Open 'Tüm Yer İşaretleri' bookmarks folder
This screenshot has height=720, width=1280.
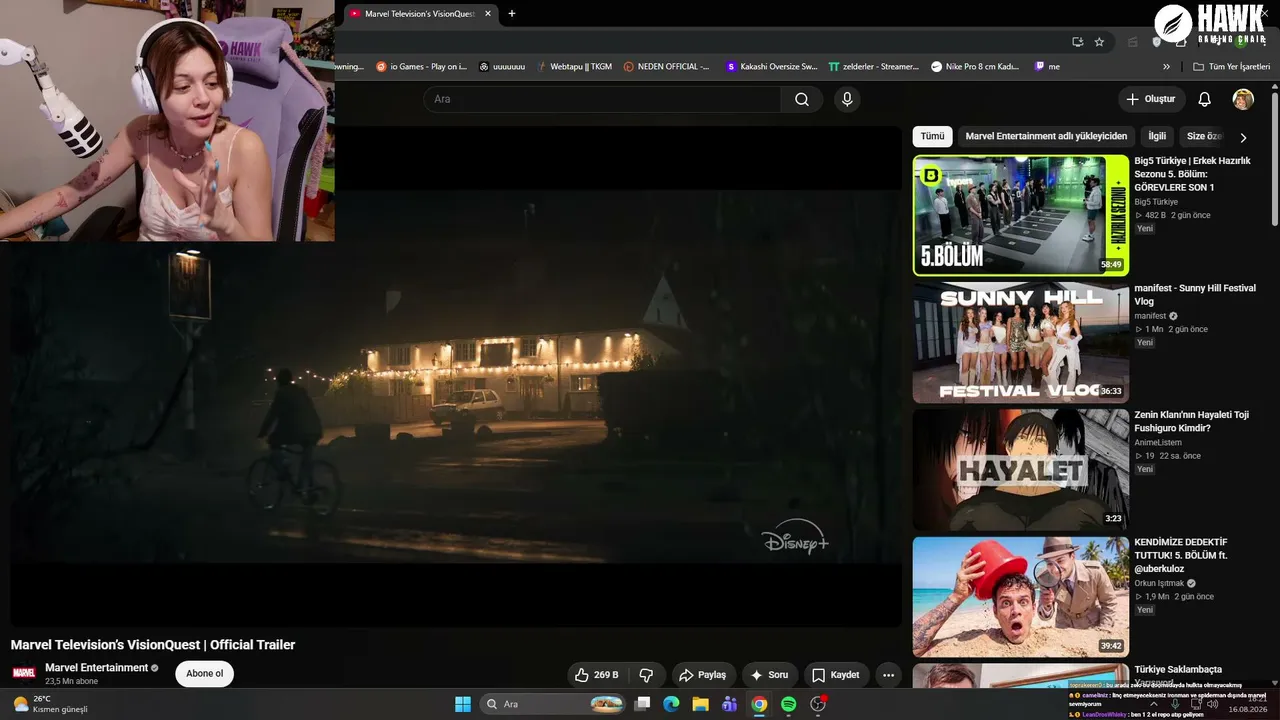(x=1231, y=67)
